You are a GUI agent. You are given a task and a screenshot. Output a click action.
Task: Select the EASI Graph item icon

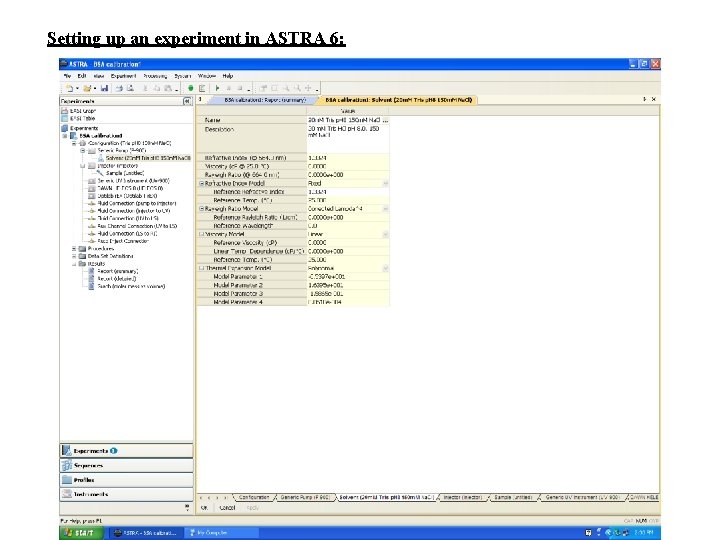pos(65,111)
